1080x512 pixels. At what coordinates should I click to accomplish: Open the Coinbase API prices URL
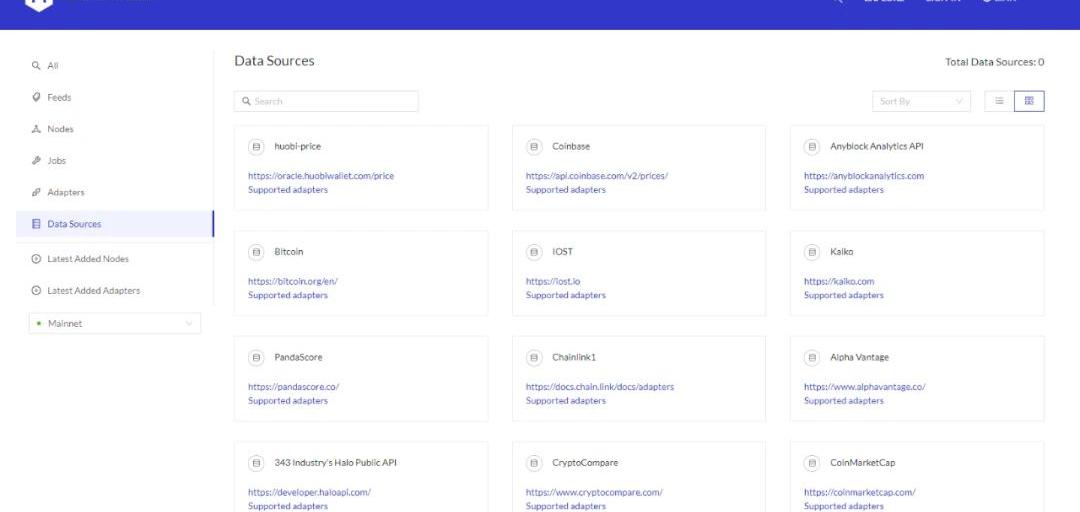596,176
